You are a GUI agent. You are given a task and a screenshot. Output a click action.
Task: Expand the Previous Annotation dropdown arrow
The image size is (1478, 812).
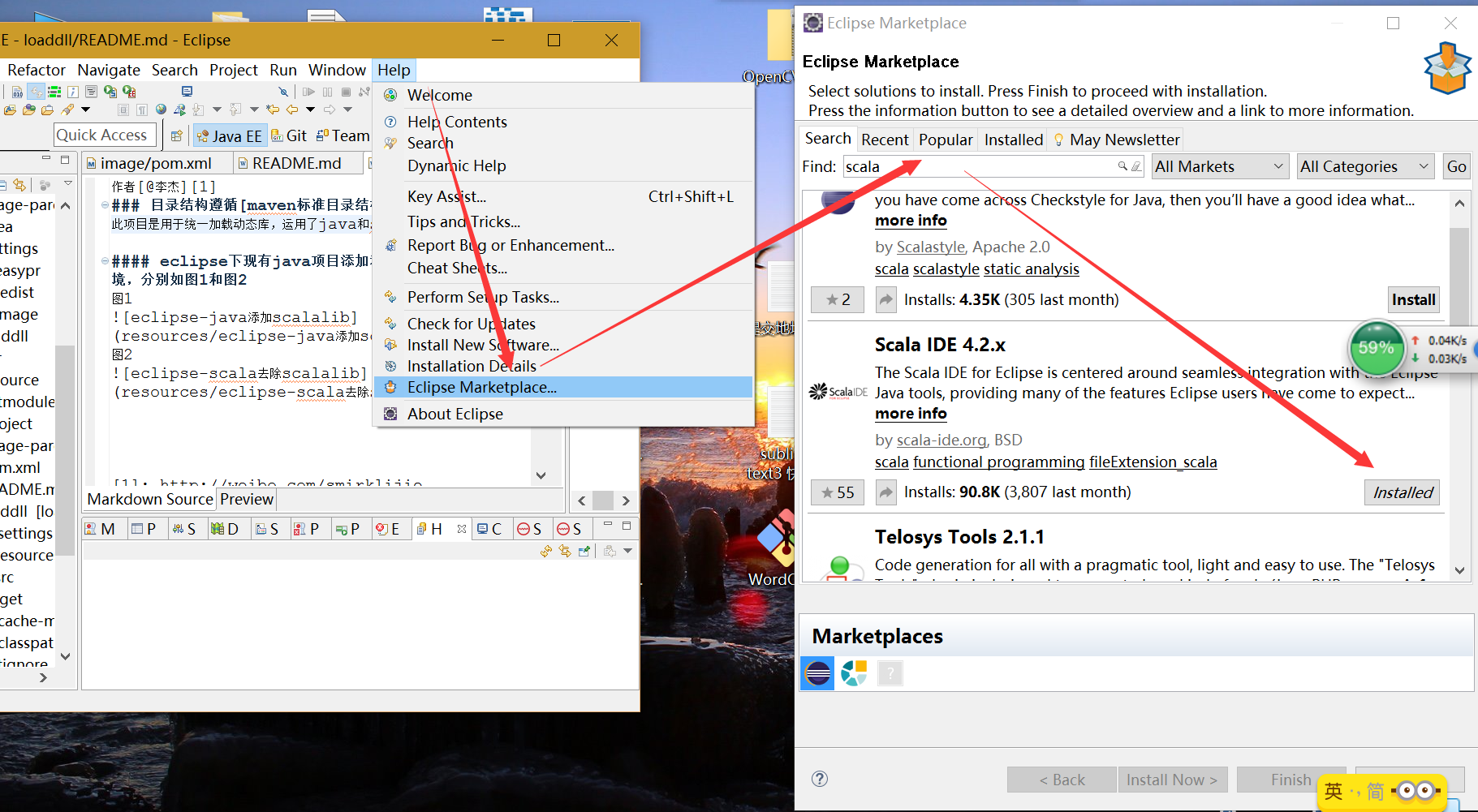(x=254, y=110)
